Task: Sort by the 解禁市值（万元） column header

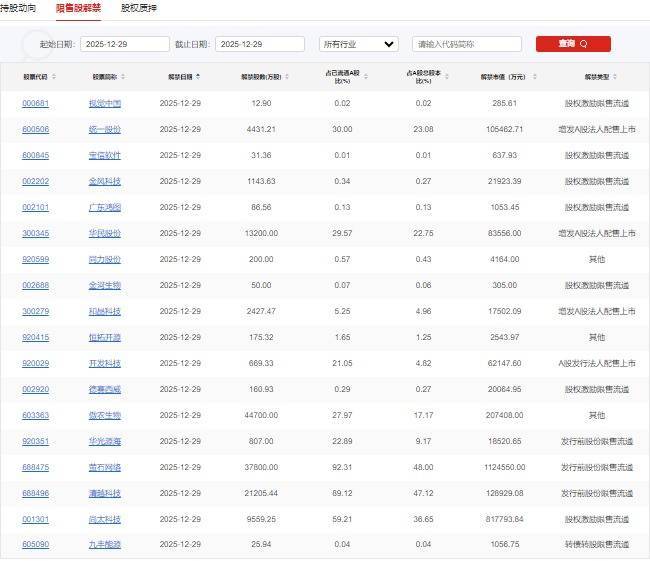Action: [x=502, y=76]
